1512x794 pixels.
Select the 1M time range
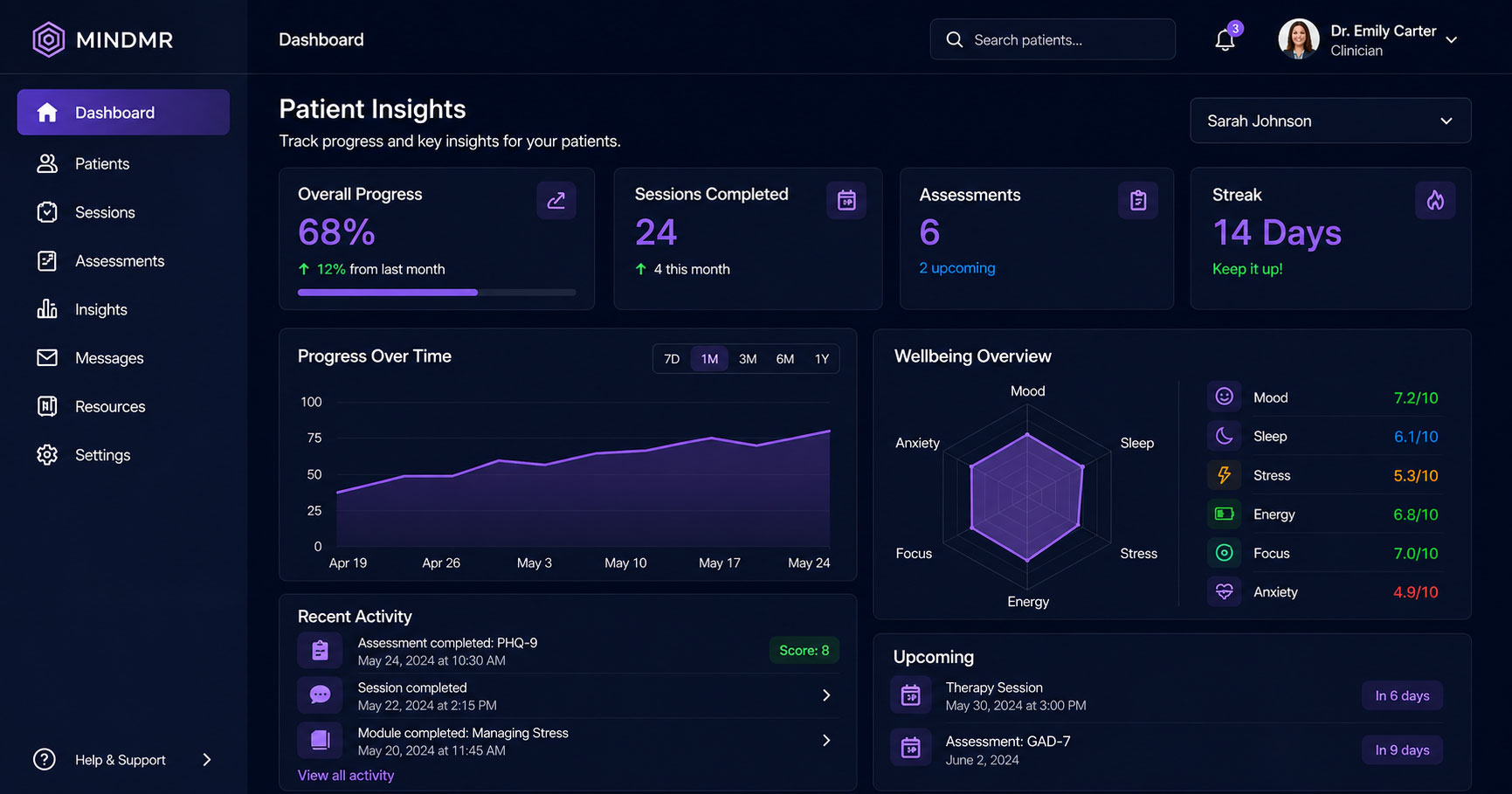pyautogui.click(x=709, y=359)
